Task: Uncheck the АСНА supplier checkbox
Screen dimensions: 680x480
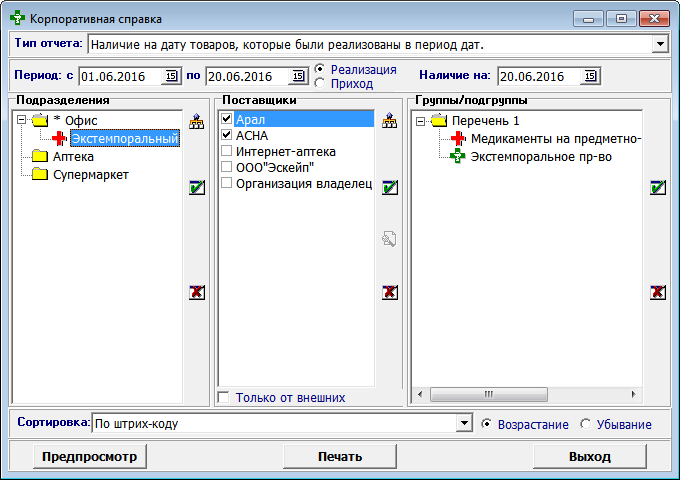Action: pos(226,135)
